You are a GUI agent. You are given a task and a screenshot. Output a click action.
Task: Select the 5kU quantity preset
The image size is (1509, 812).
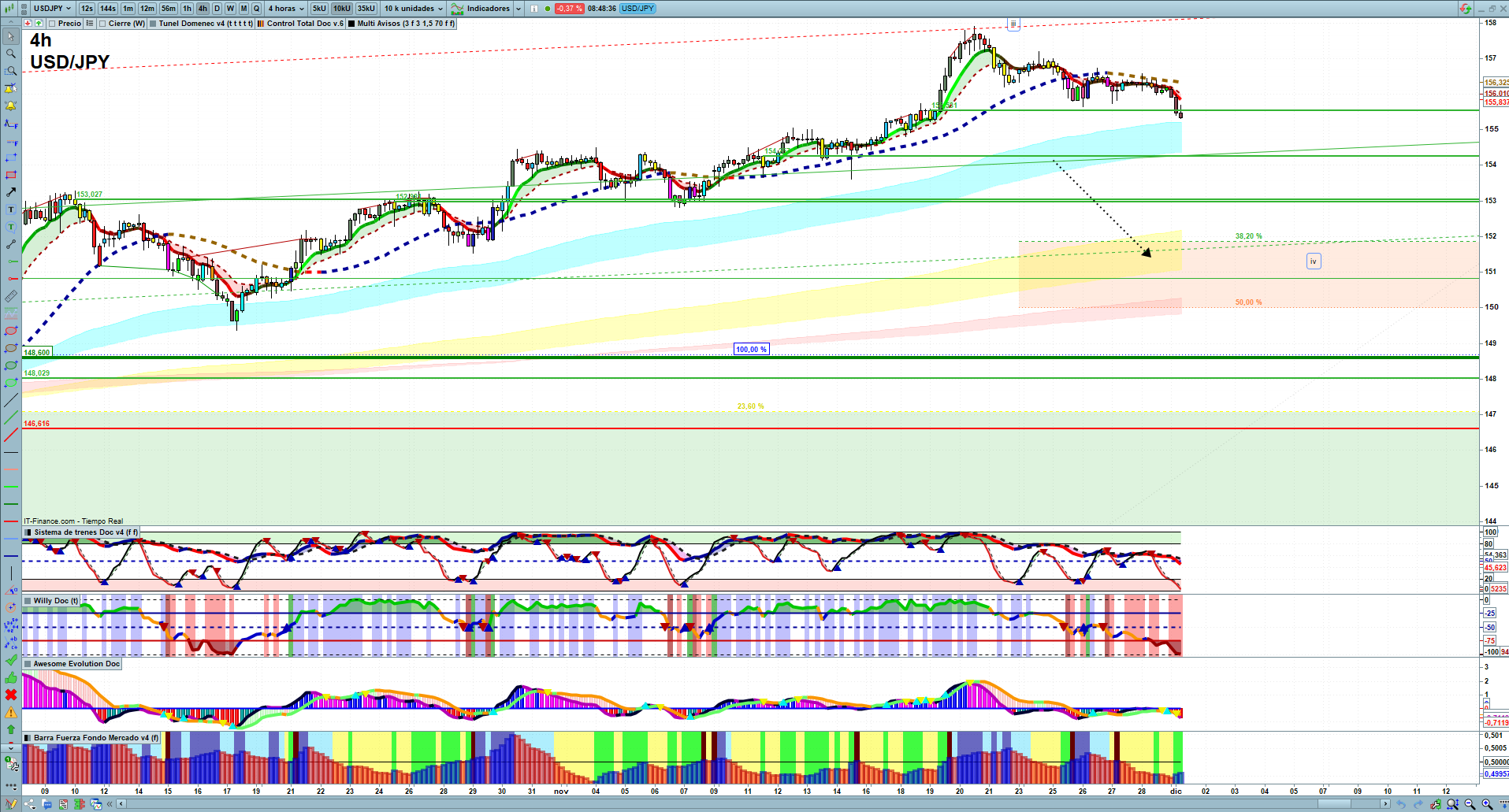pyautogui.click(x=319, y=9)
